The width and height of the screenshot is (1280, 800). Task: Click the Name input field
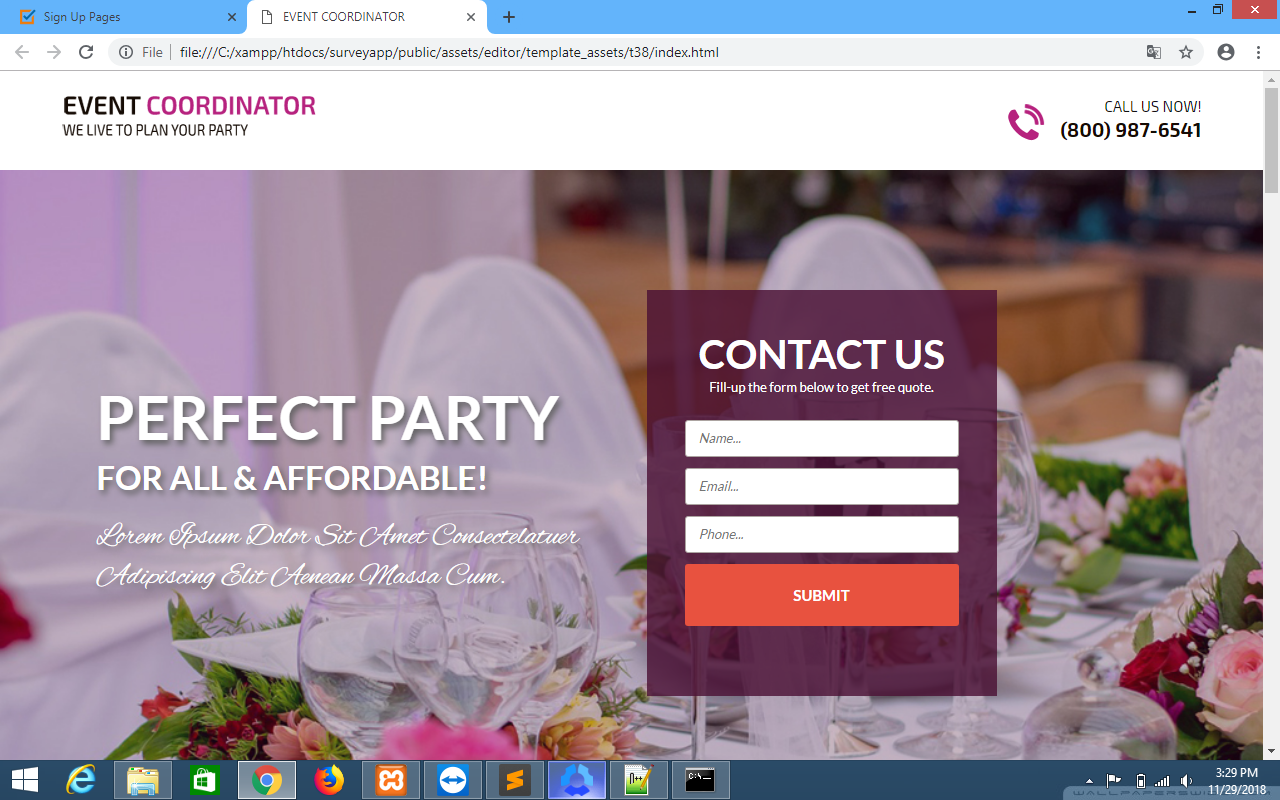point(822,438)
